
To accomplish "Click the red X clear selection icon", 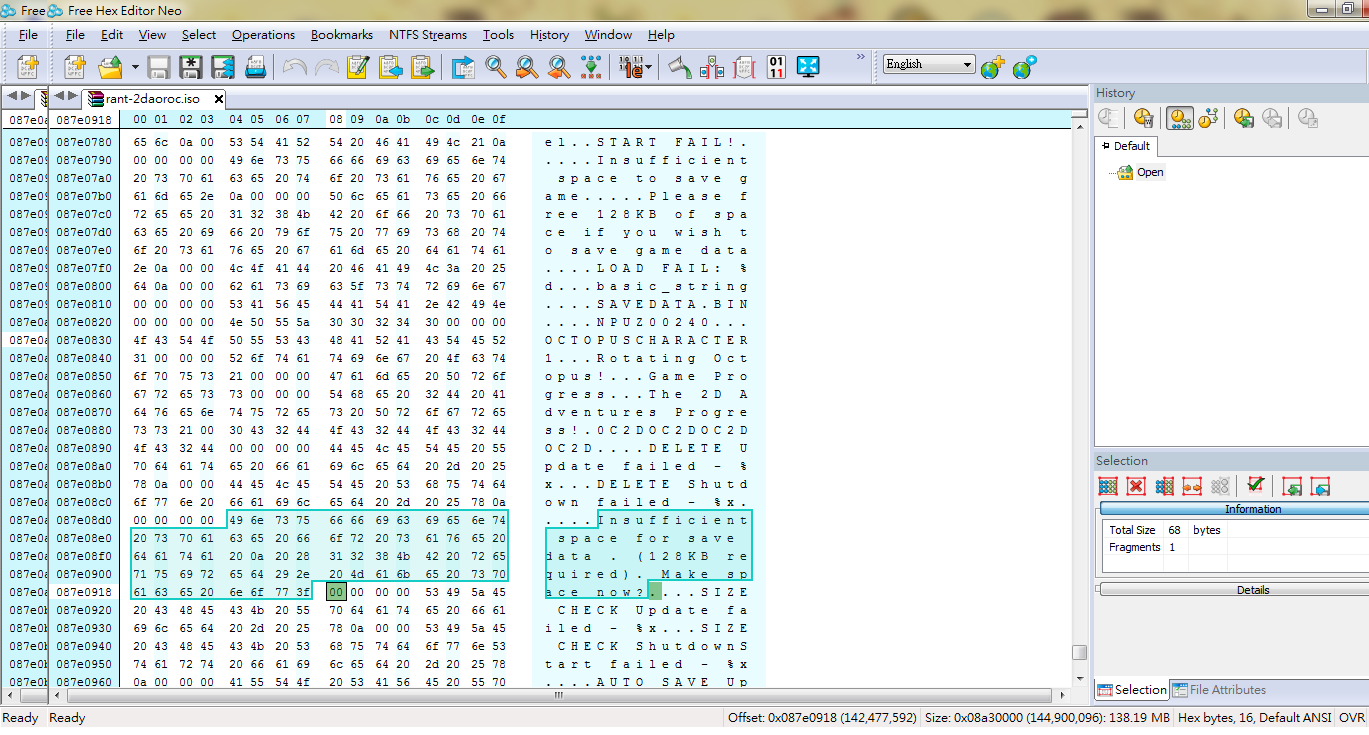I will coord(1136,486).
